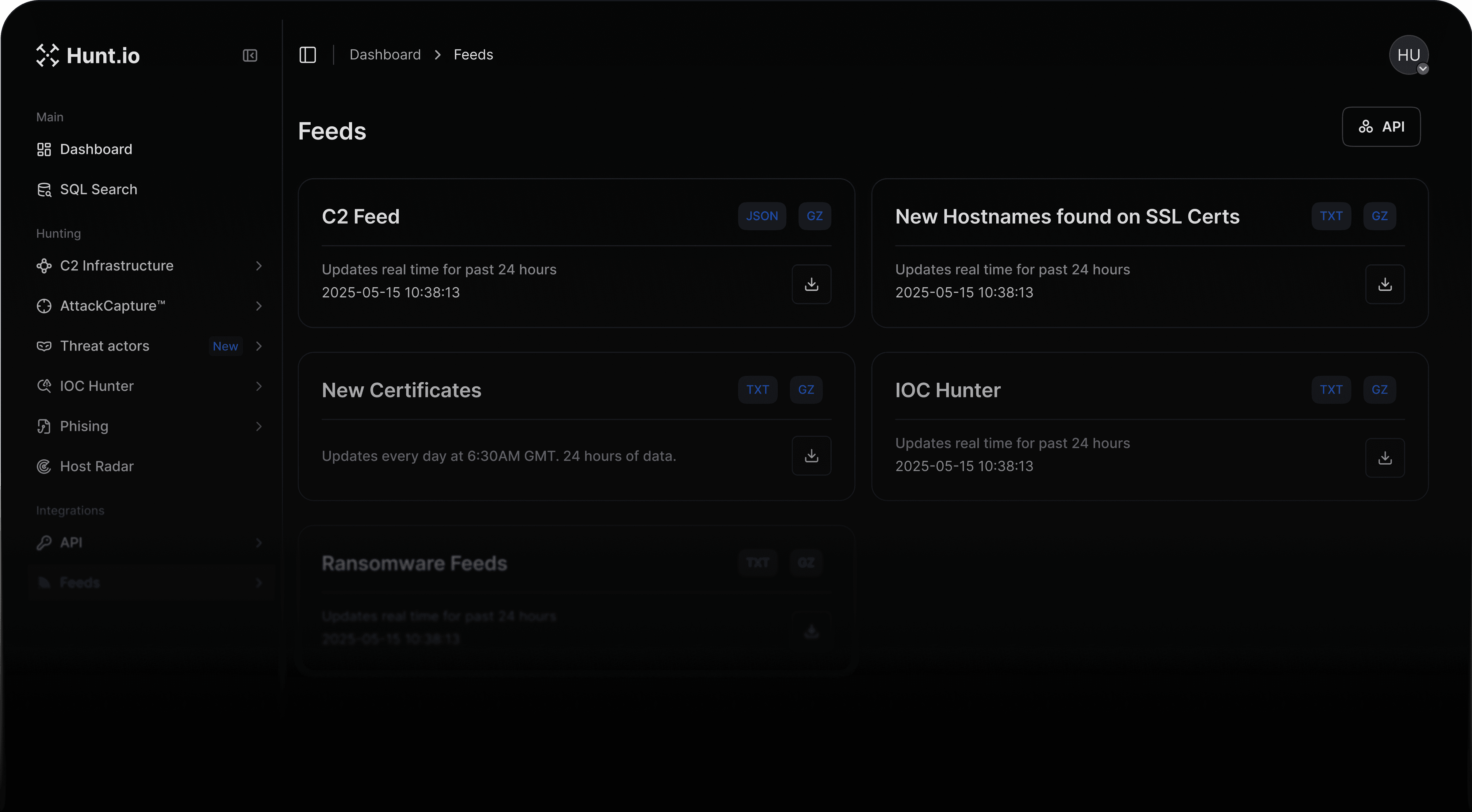Screen dimensions: 1472x812
Task: Download the New Certificates feed
Action: (x=811, y=455)
